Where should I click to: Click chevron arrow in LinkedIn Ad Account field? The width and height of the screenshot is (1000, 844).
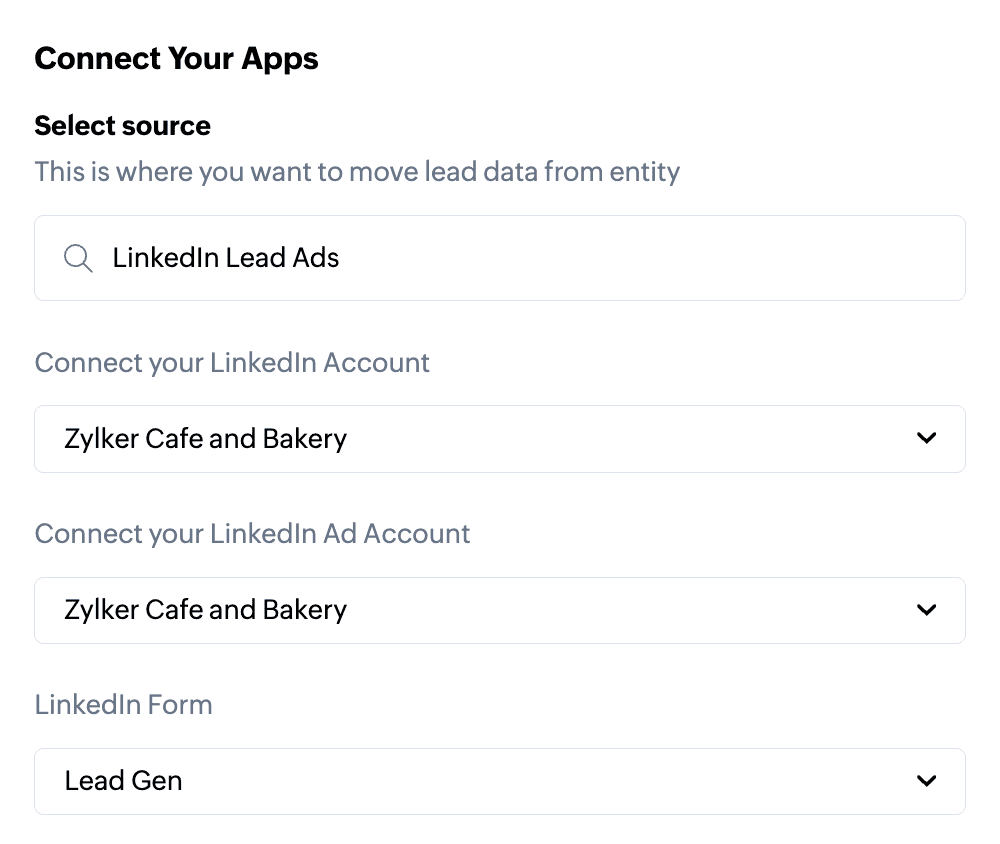(927, 610)
